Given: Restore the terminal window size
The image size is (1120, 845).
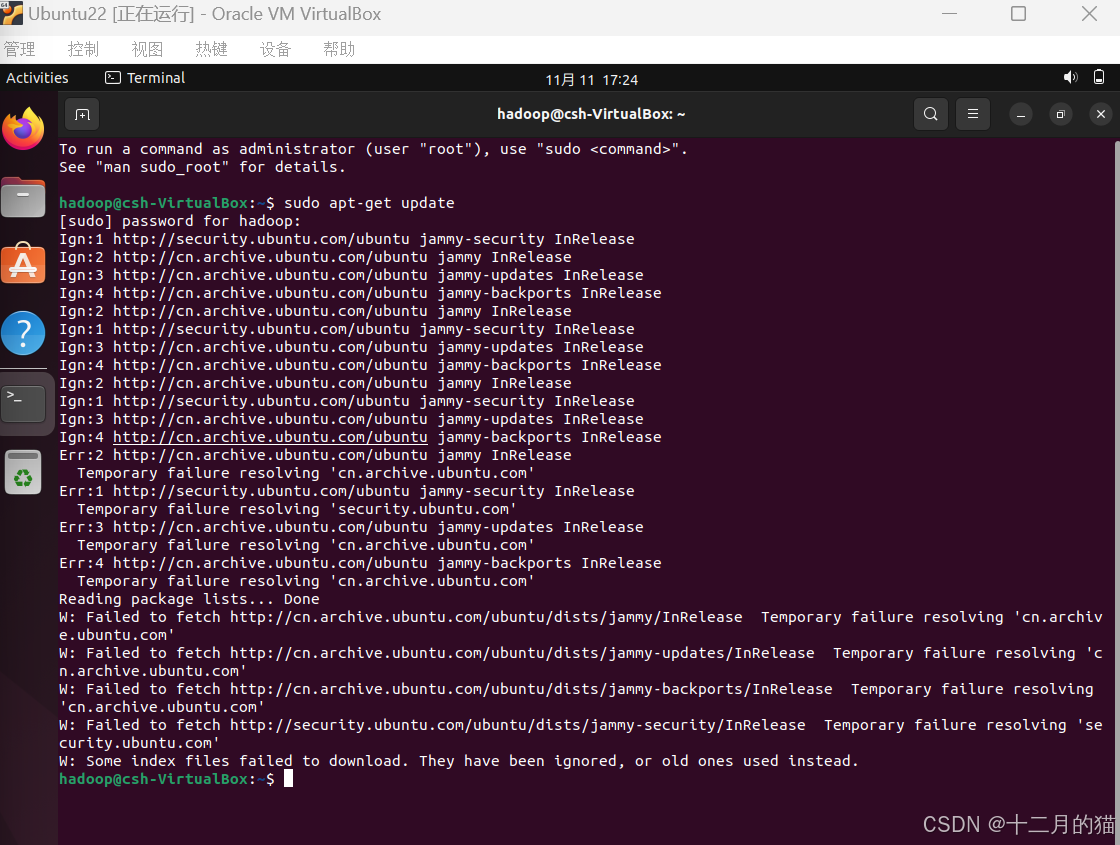Looking at the screenshot, I should (x=1061, y=114).
